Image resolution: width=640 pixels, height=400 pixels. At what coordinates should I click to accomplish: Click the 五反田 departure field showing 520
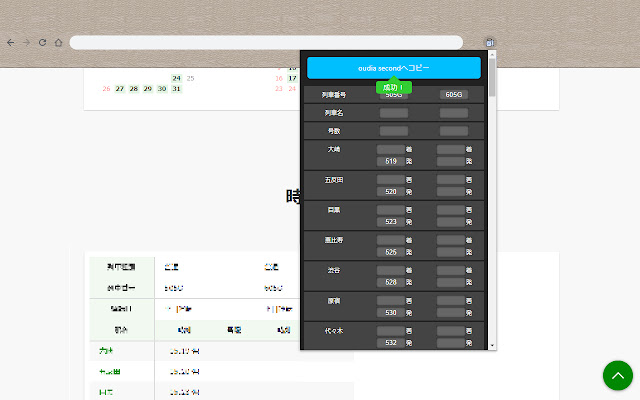tap(391, 191)
